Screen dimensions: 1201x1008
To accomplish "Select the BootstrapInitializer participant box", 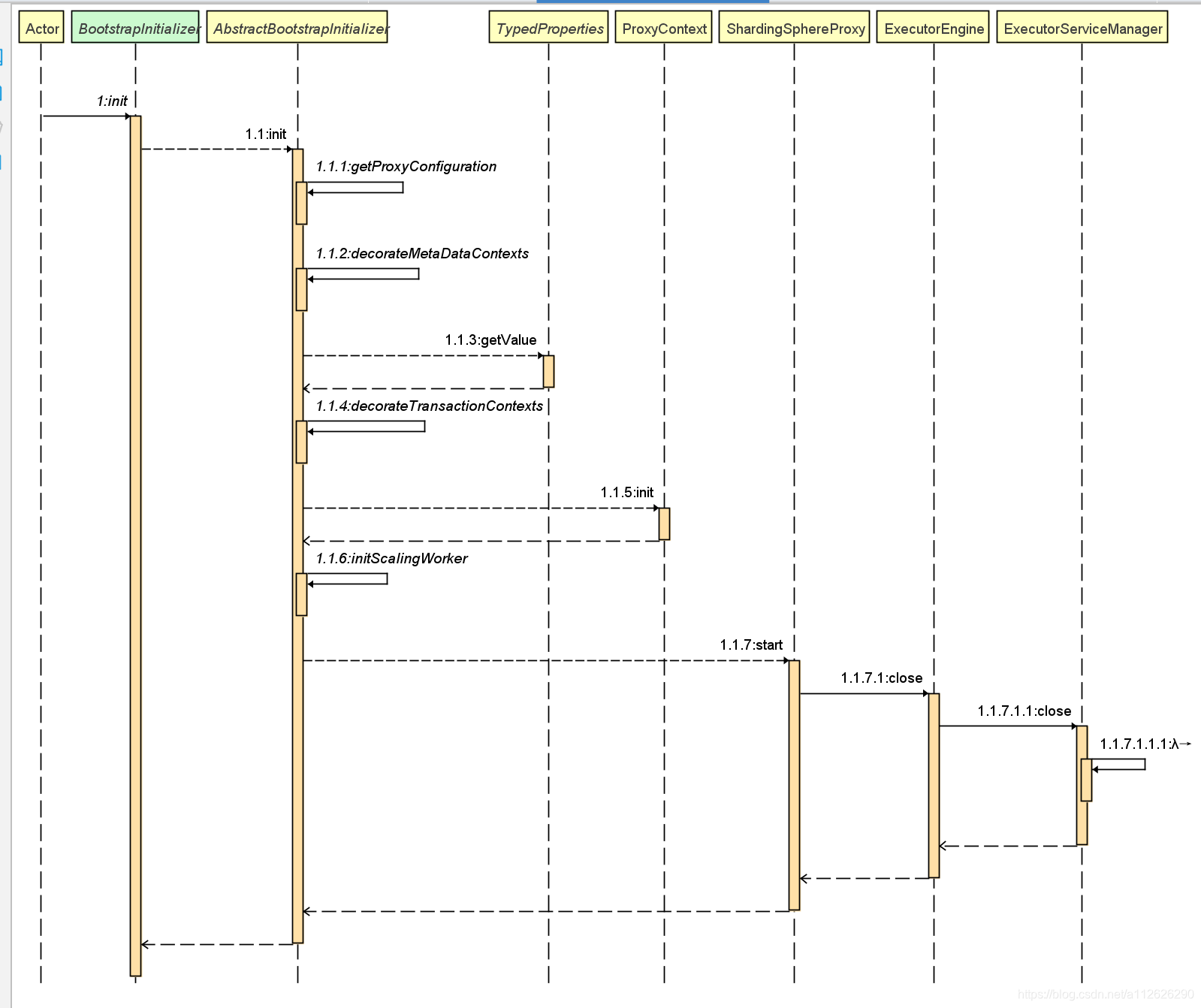I will (136, 27).
